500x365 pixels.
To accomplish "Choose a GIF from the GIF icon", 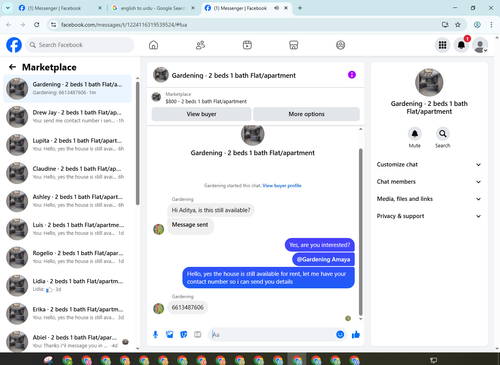I will coord(198,334).
